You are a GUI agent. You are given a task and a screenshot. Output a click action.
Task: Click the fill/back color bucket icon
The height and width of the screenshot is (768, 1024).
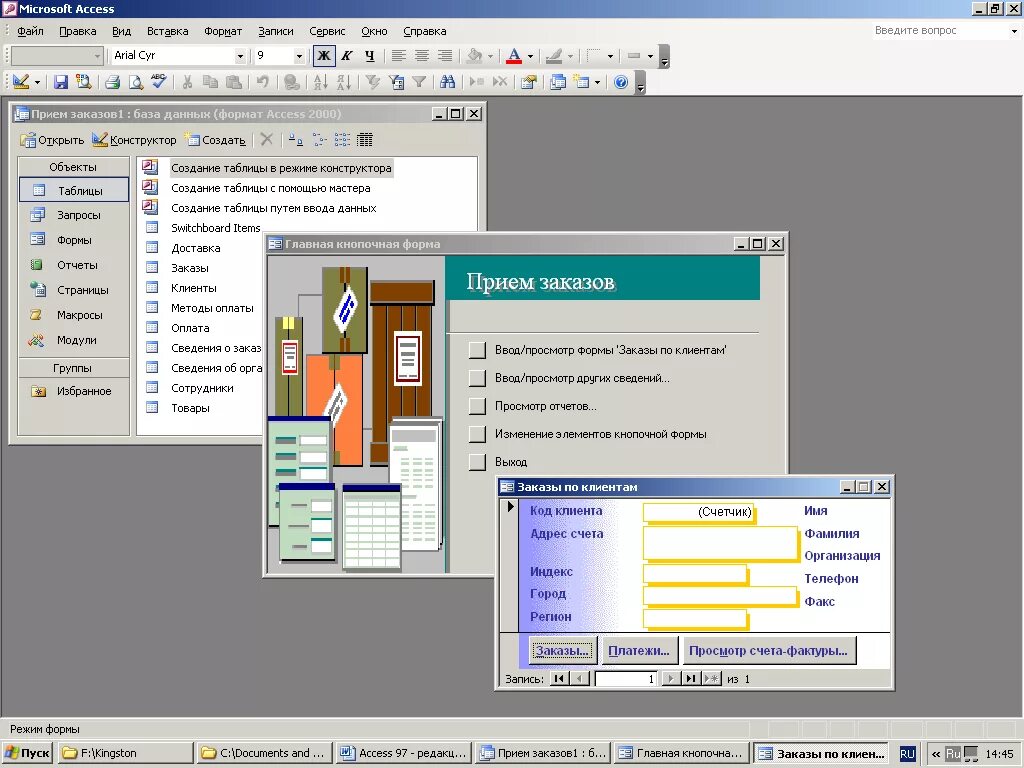pyautogui.click(x=475, y=56)
